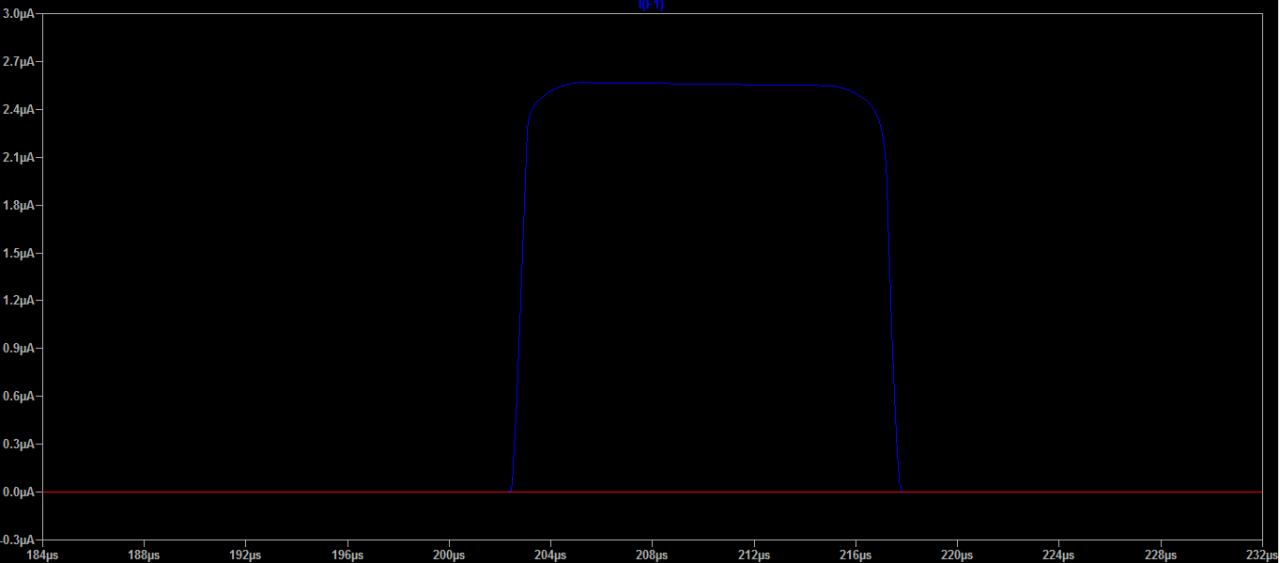This screenshot has width=1280, height=563.
Task: Select the 224µs time axis label
Action: [x=1059, y=555]
